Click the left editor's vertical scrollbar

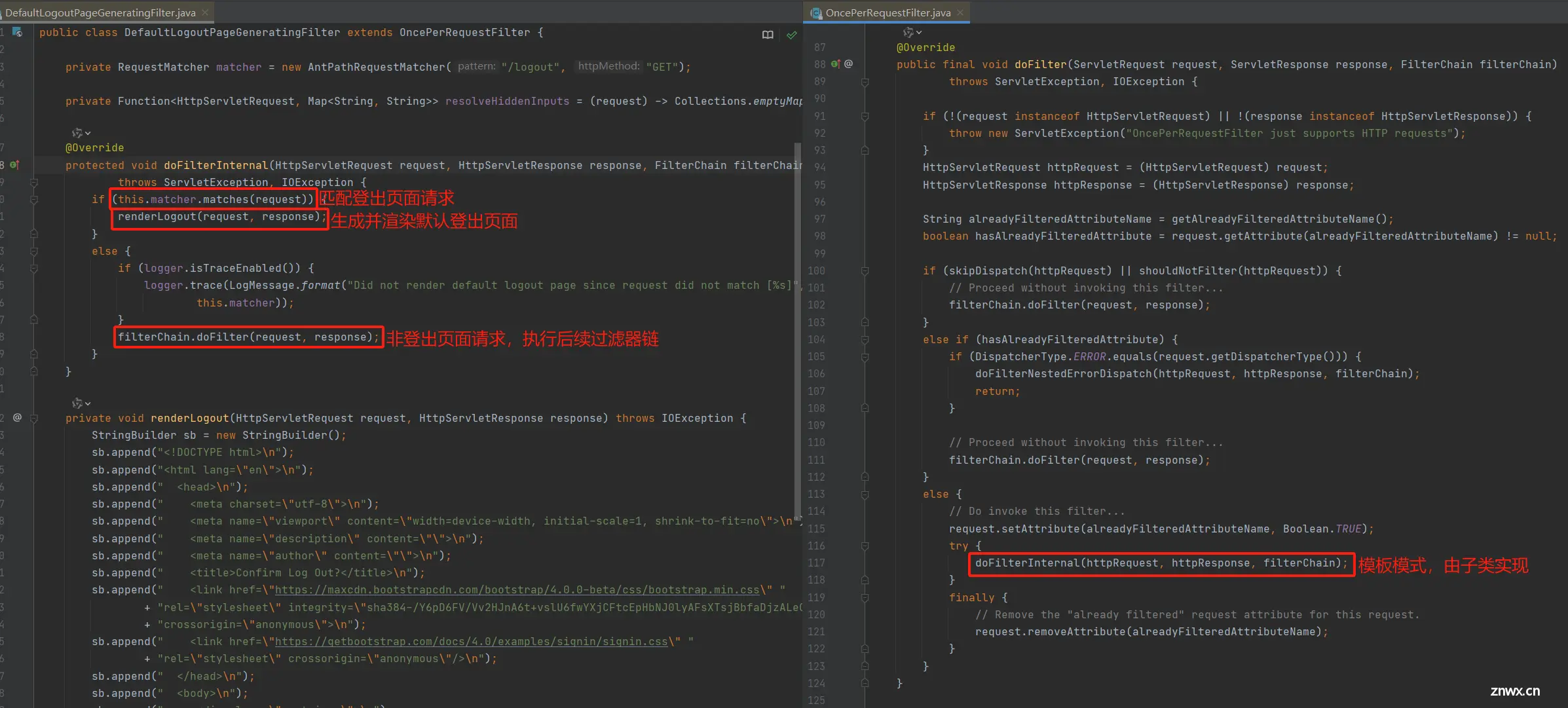pyautogui.click(x=797, y=331)
